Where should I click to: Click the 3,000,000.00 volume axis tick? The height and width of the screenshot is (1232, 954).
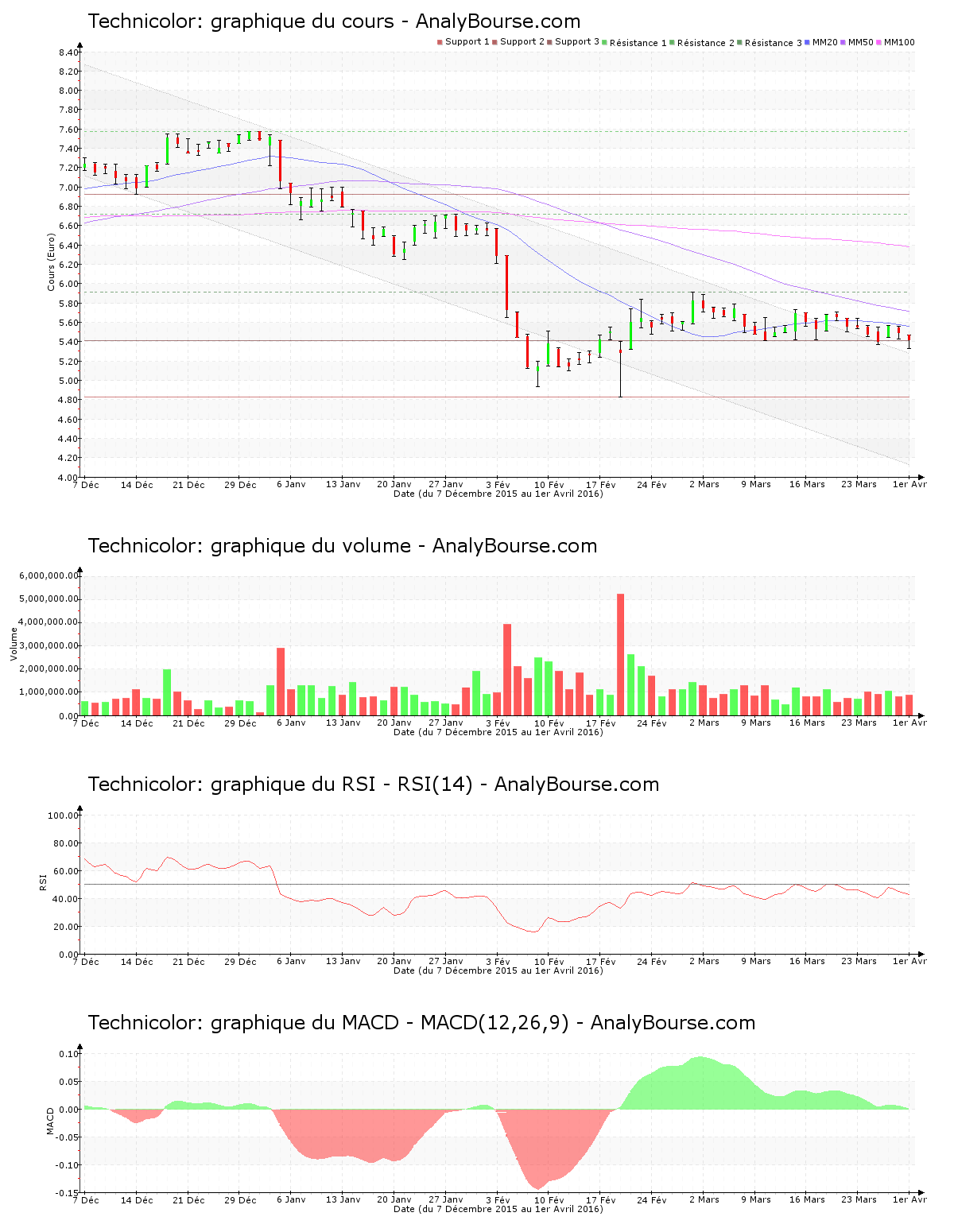49,646
